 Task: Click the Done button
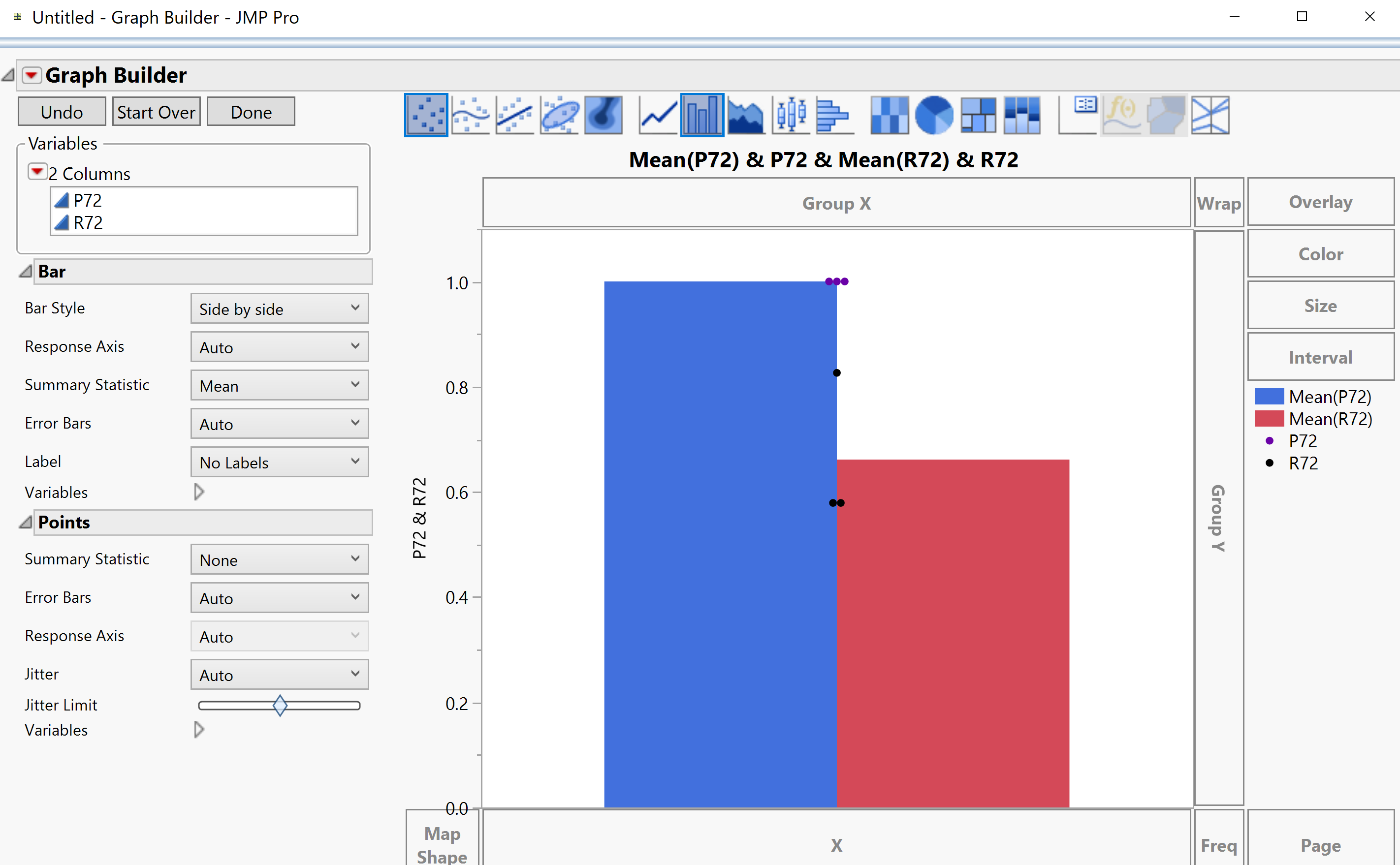(250, 112)
